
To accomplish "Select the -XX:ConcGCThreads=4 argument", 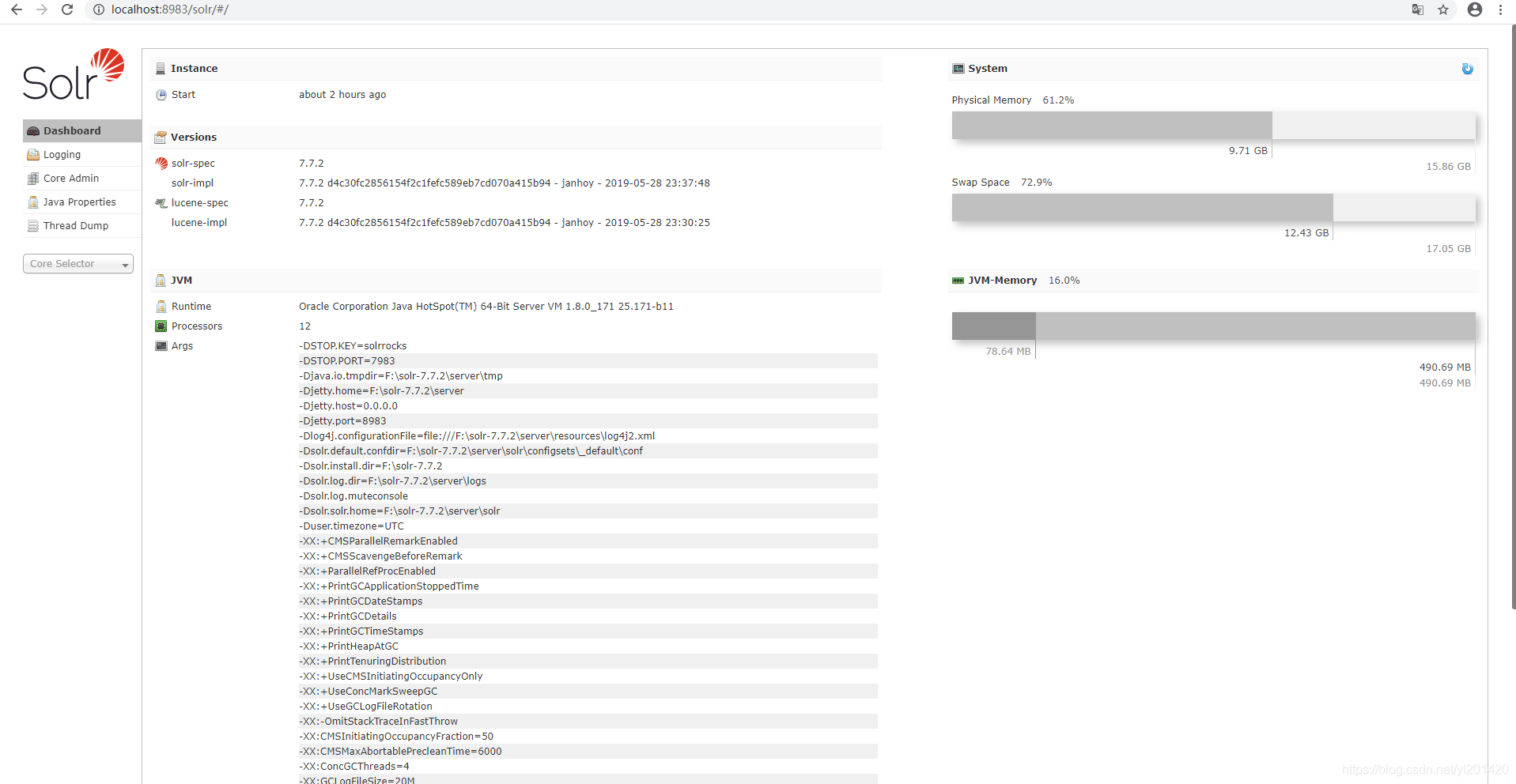I will click(x=354, y=767).
